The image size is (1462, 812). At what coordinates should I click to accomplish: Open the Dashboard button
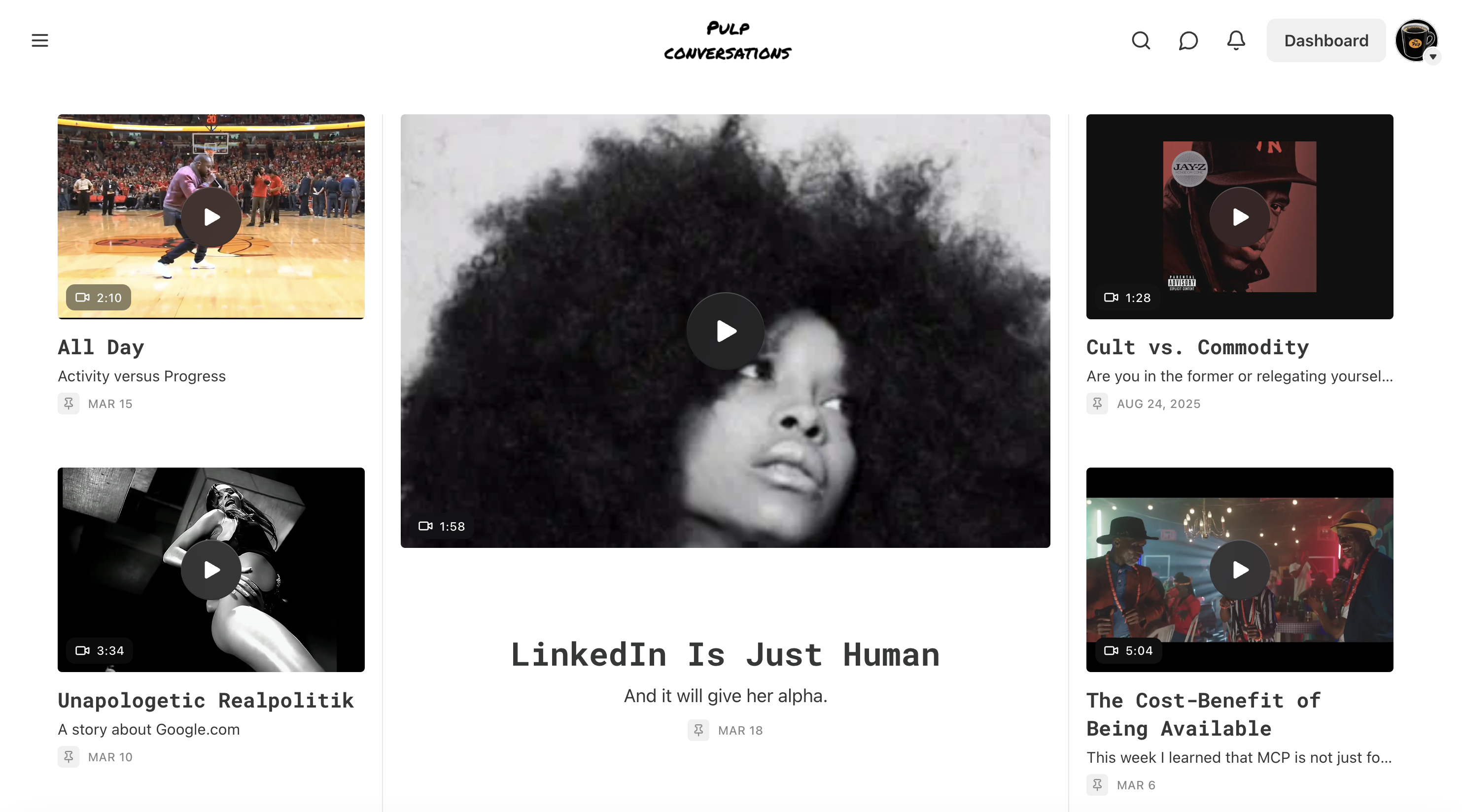coord(1326,40)
